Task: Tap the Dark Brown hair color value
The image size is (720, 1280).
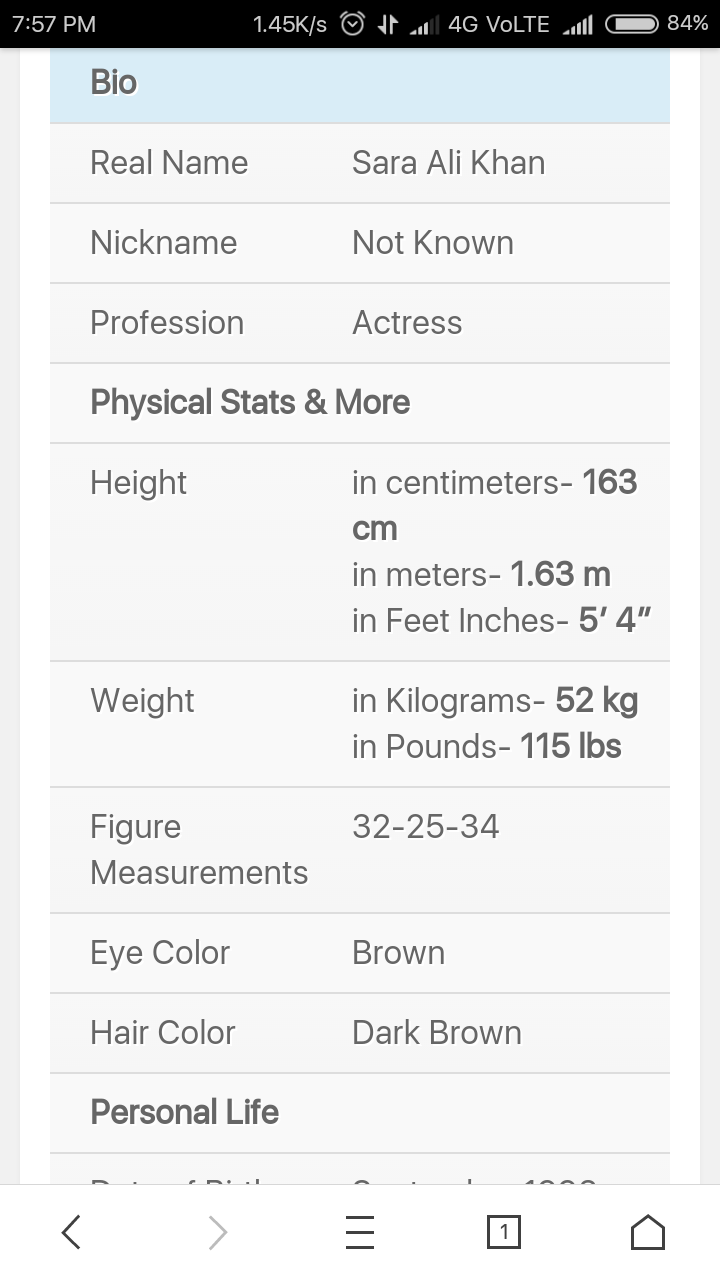Action: pyautogui.click(x=437, y=1033)
